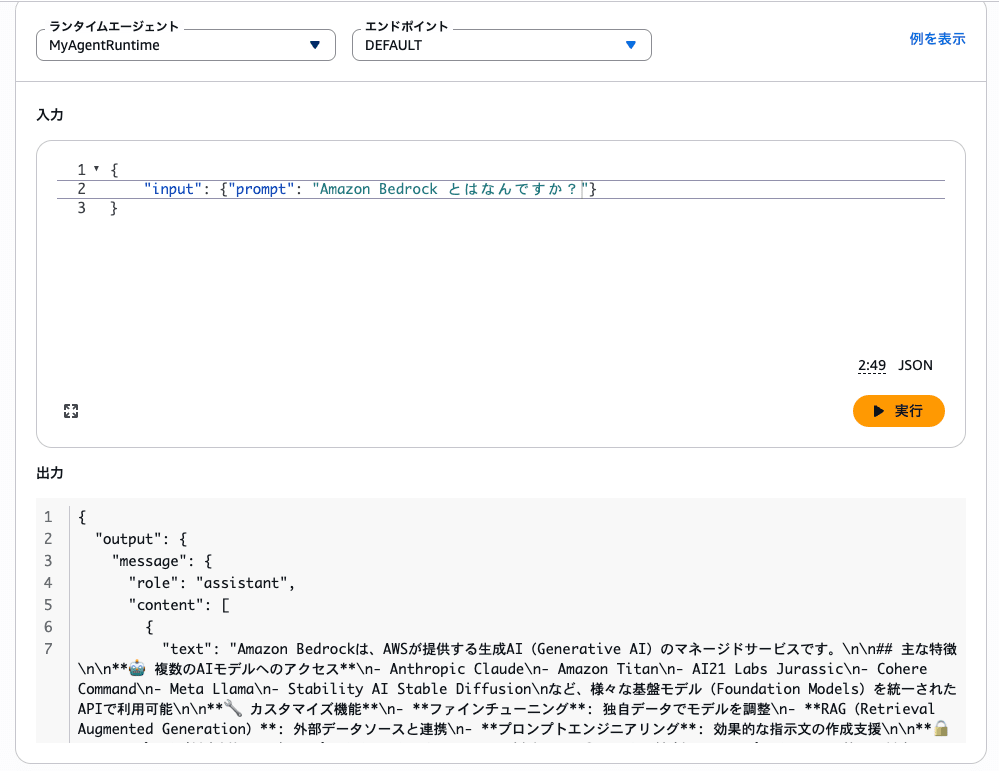Click the "content" key in output
The width and height of the screenshot is (999, 771).
[166, 605]
